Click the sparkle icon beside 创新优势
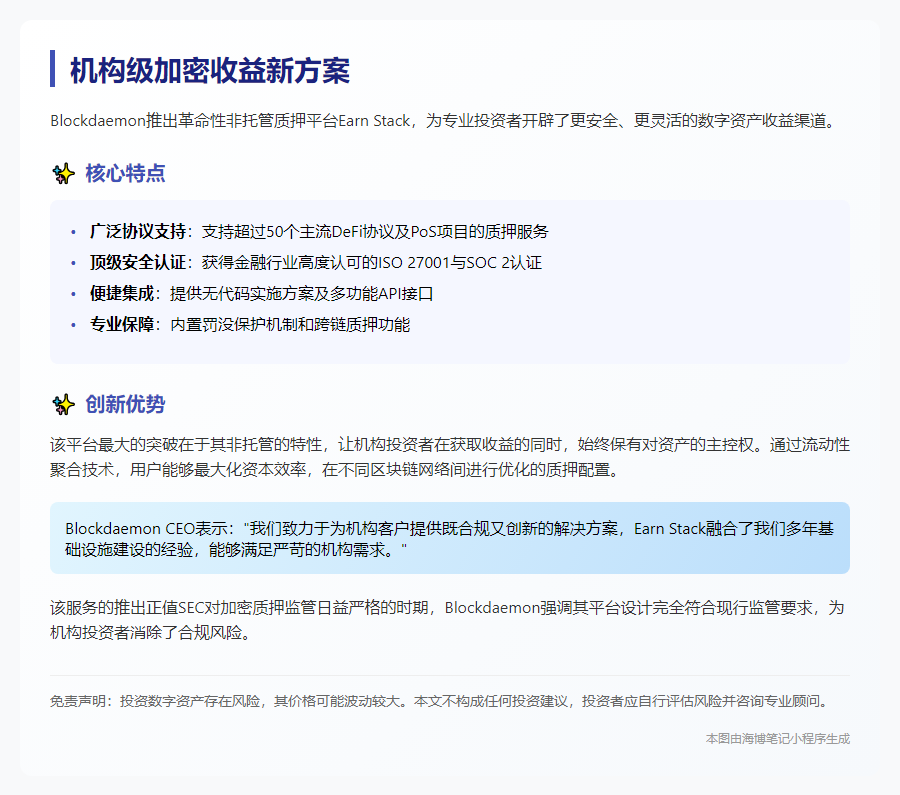The height and width of the screenshot is (795, 900). (x=64, y=404)
